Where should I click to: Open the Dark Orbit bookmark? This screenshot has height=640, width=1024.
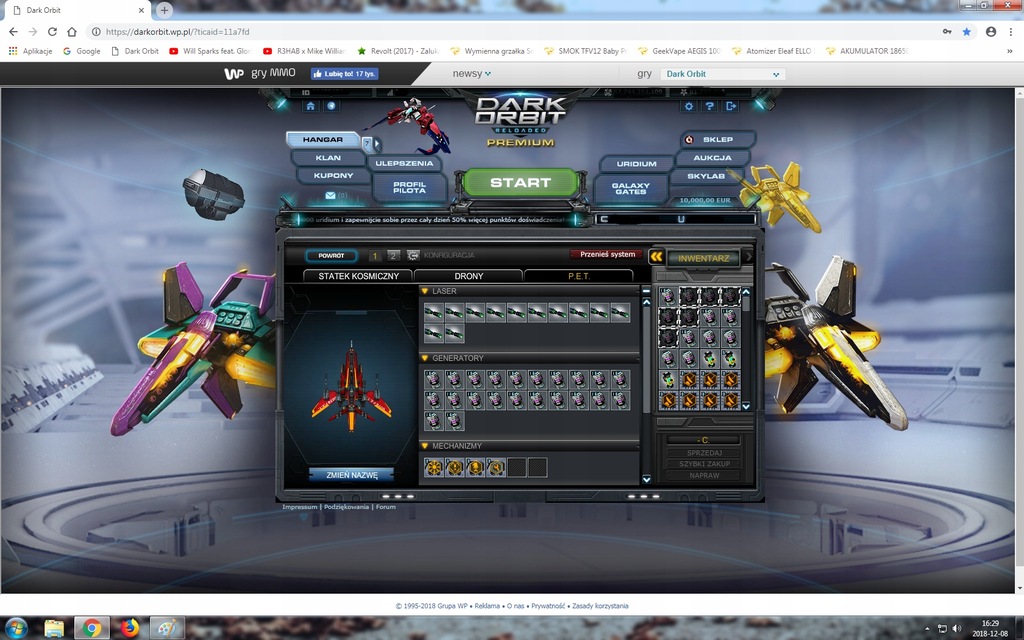tap(135, 51)
